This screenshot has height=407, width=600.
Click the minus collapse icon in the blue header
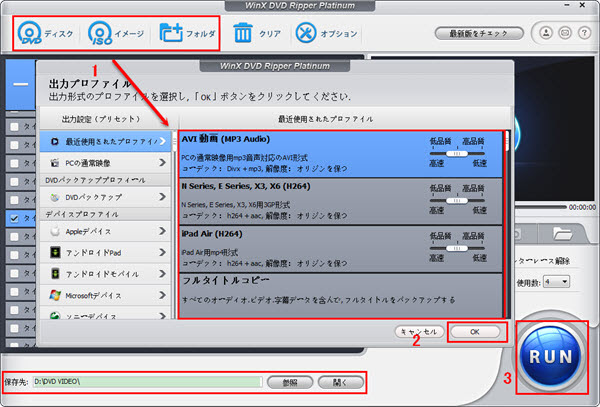click(21, 84)
